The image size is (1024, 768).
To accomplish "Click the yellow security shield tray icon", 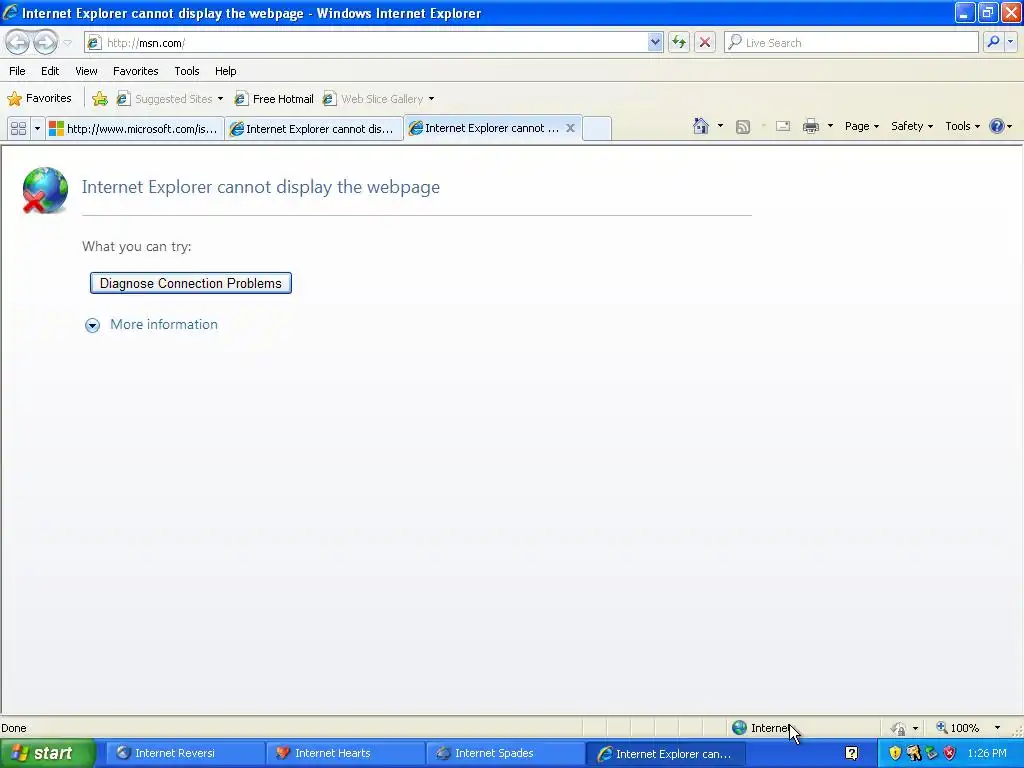I will [x=895, y=754].
